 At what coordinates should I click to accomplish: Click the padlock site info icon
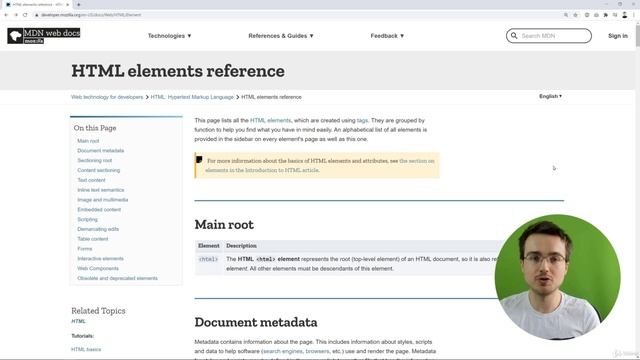pos(37,15)
